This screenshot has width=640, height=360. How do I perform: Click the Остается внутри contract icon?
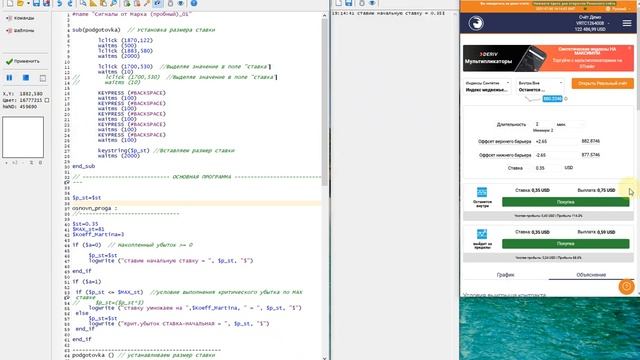(482, 192)
